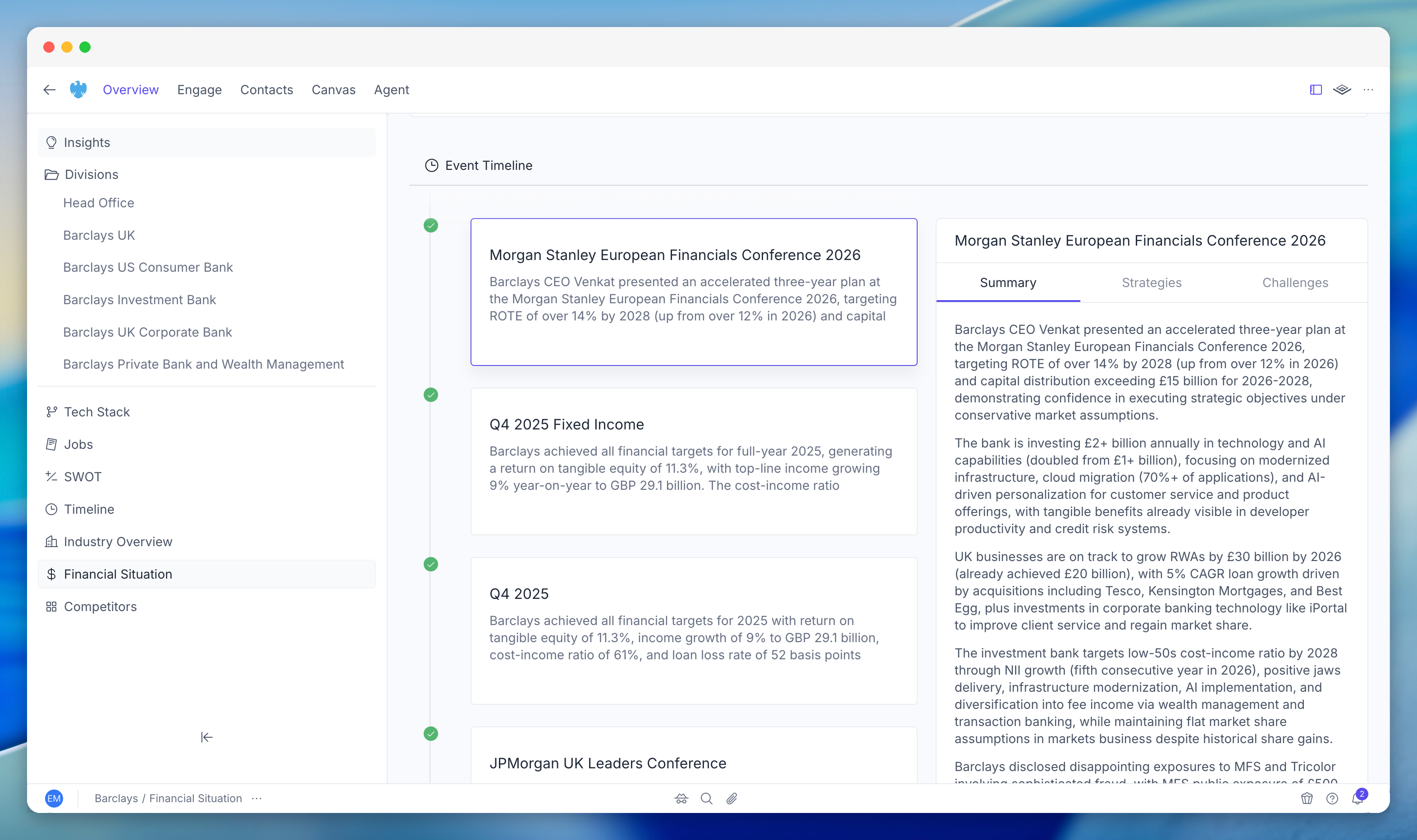
Task: Click the Financial Situation dollar icon
Action: point(51,574)
